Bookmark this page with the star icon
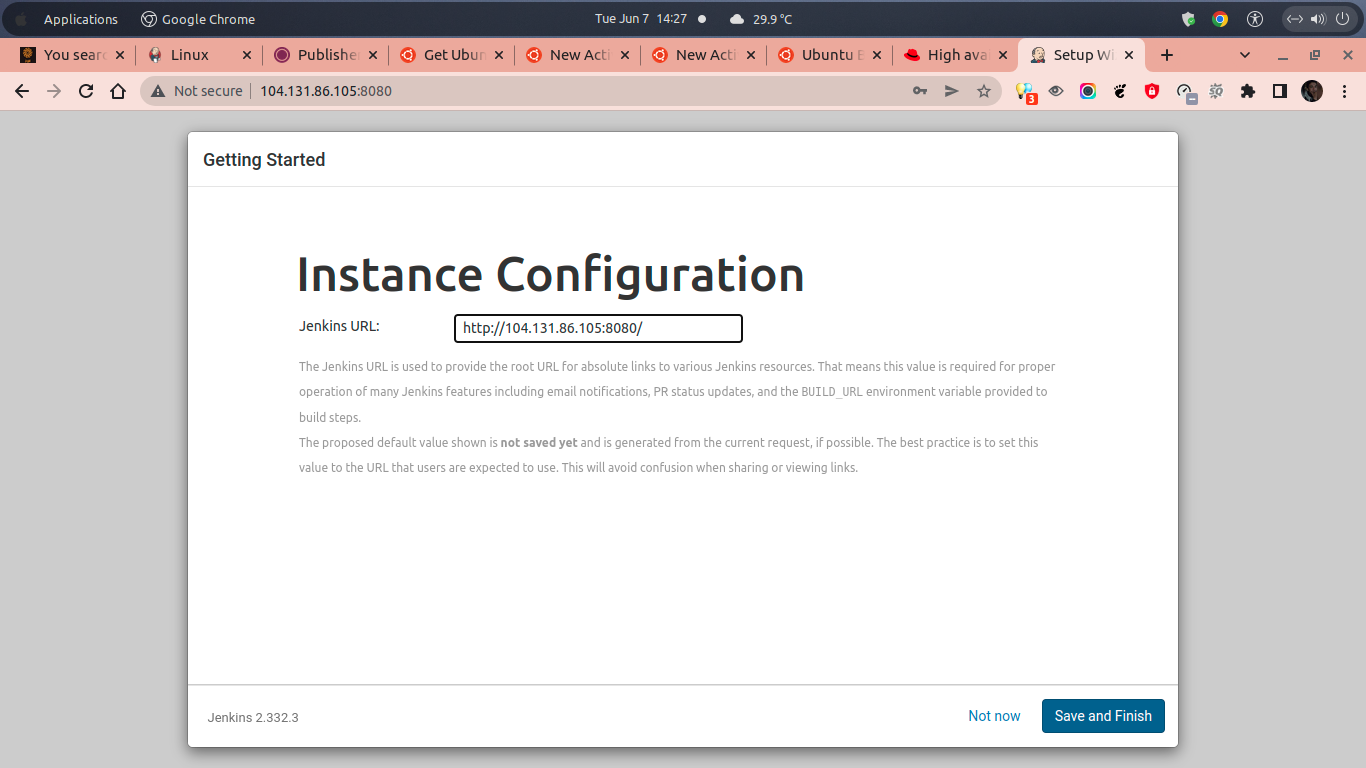This screenshot has width=1366, height=768. tap(984, 91)
